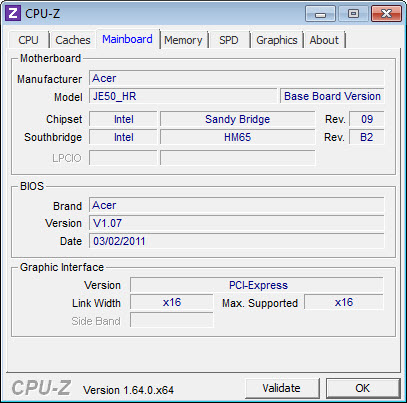The image size is (407, 403).
Task: Click the motherboard Manufacturer field showing Acer
Action: tap(237, 78)
